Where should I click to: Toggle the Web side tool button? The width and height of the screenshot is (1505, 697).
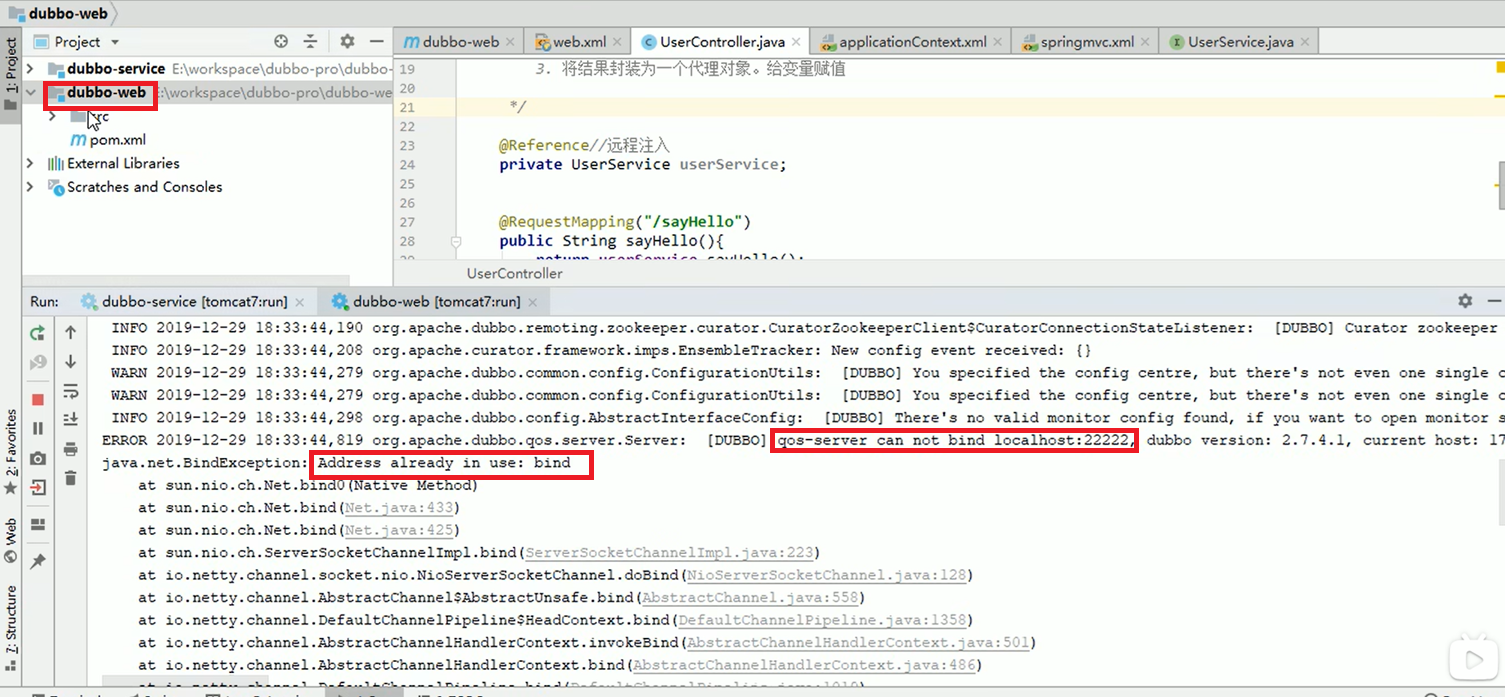[x=11, y=541]
